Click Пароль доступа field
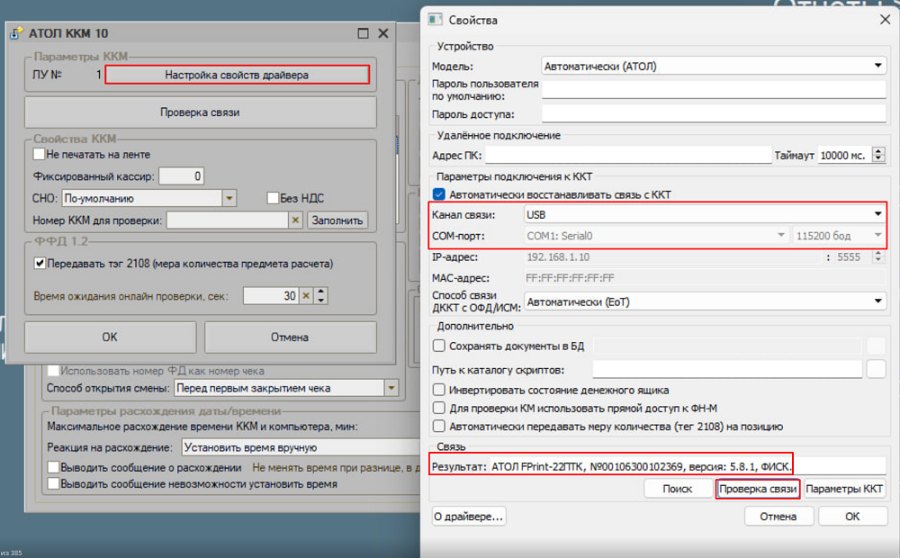This screenshot has width=900, height=558. tap(713, 114)
